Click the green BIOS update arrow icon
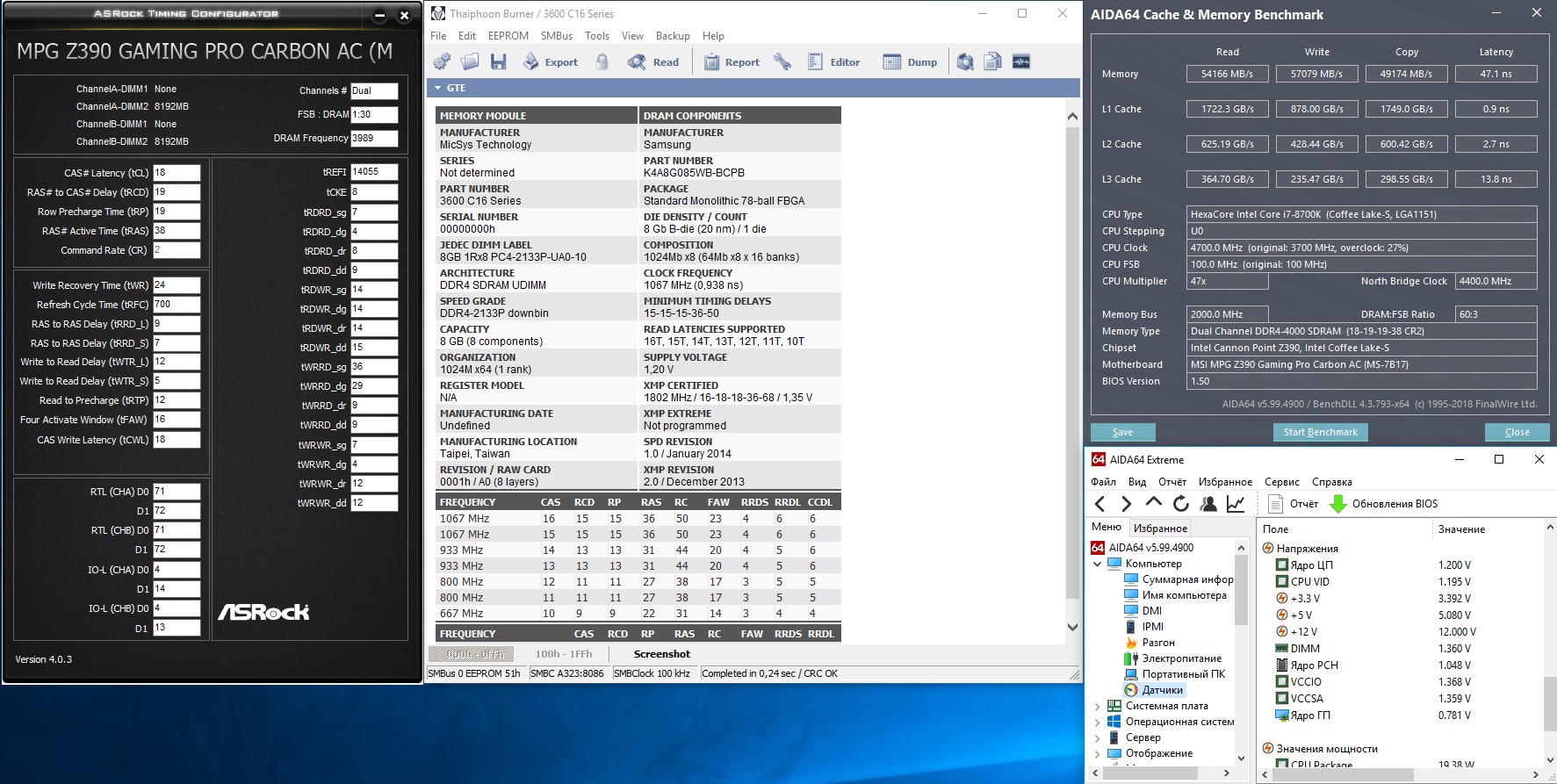This screenshot has height=784, width=1557. click(1338, 504)
